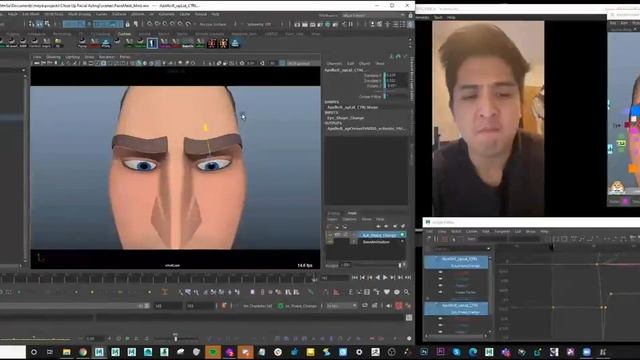Click Task View button on taskbar

(x=50, y=352)
